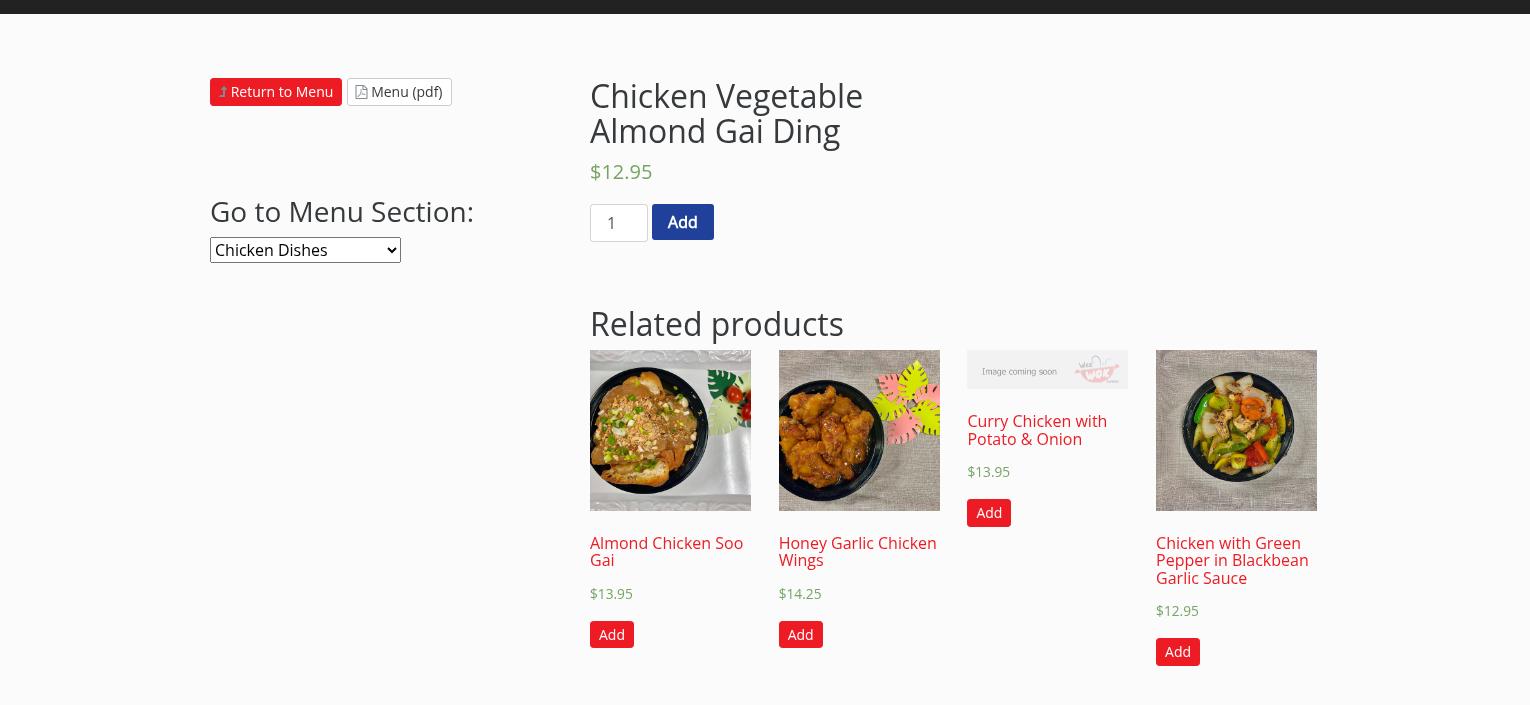Add Almond Chicken Soo Gai to cart

tap(611, 634)
